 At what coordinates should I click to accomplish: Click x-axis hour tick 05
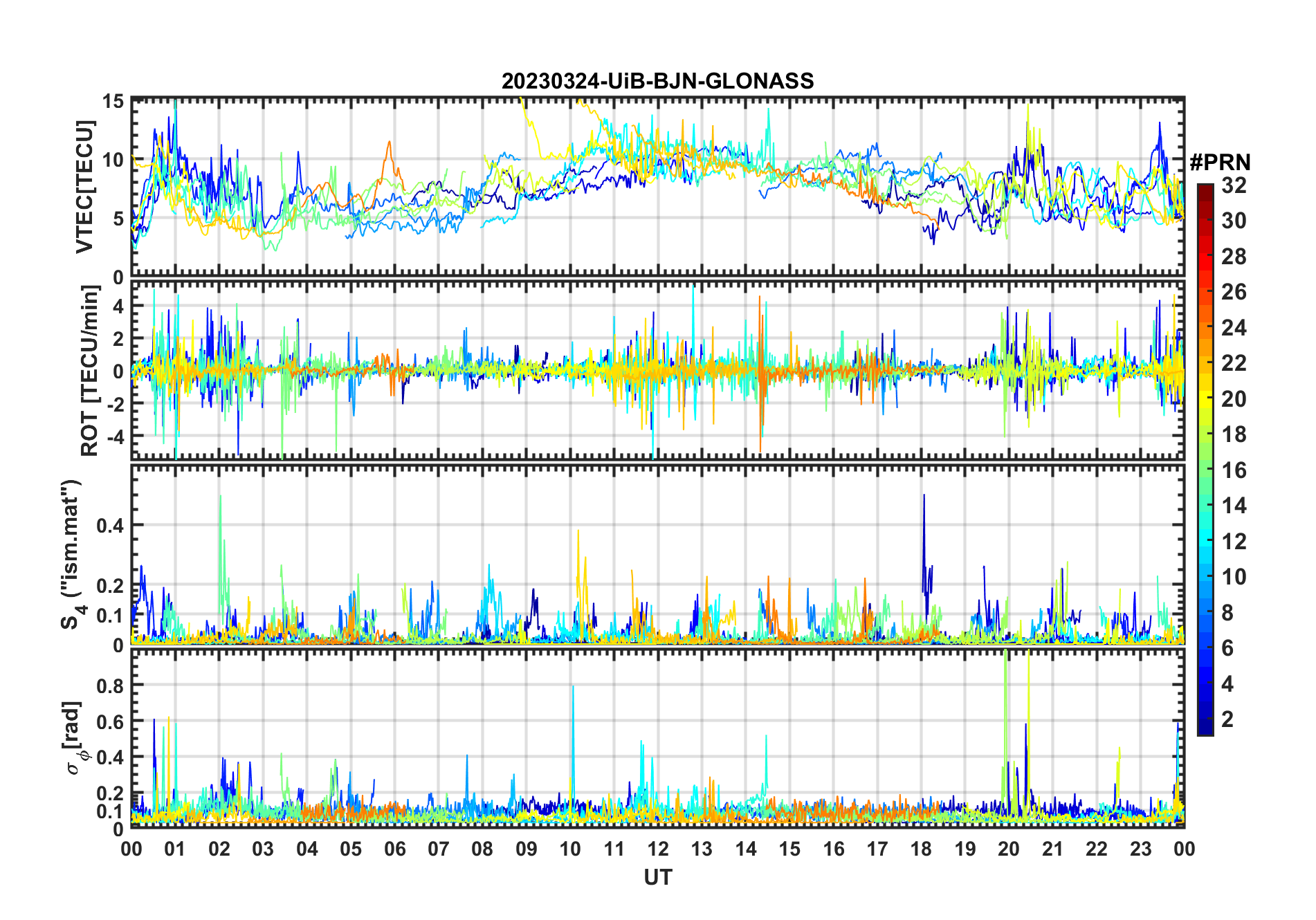351,849
